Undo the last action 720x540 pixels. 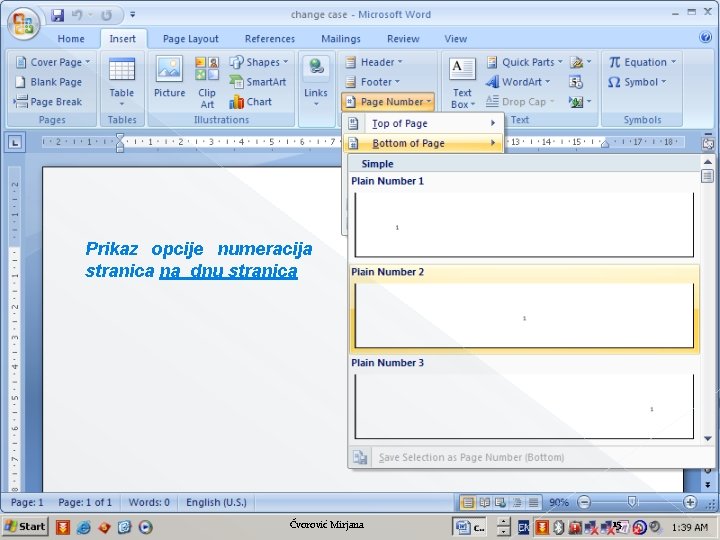(x=77, y=15)
